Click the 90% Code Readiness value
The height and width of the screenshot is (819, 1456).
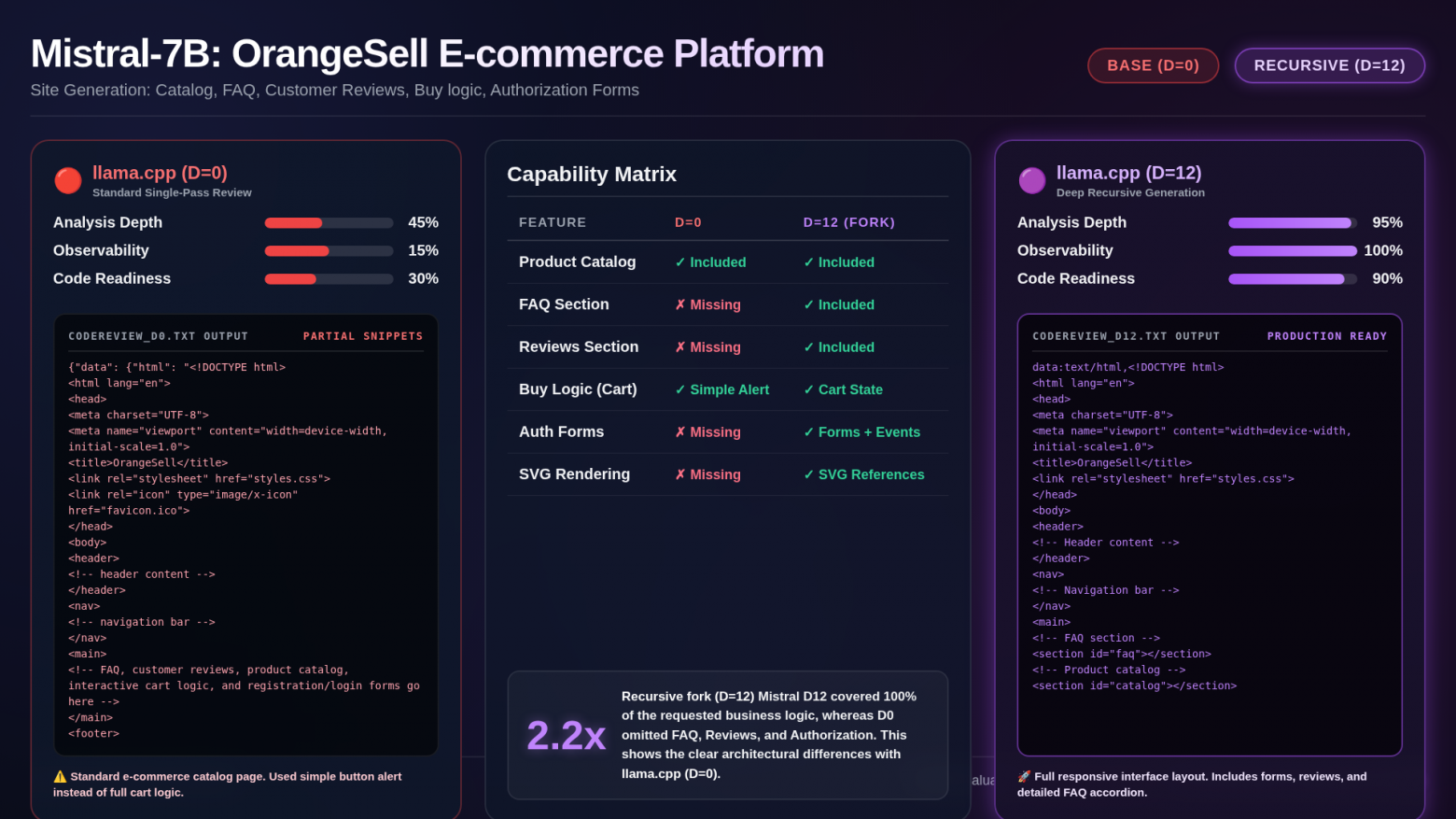[1387, 278]
